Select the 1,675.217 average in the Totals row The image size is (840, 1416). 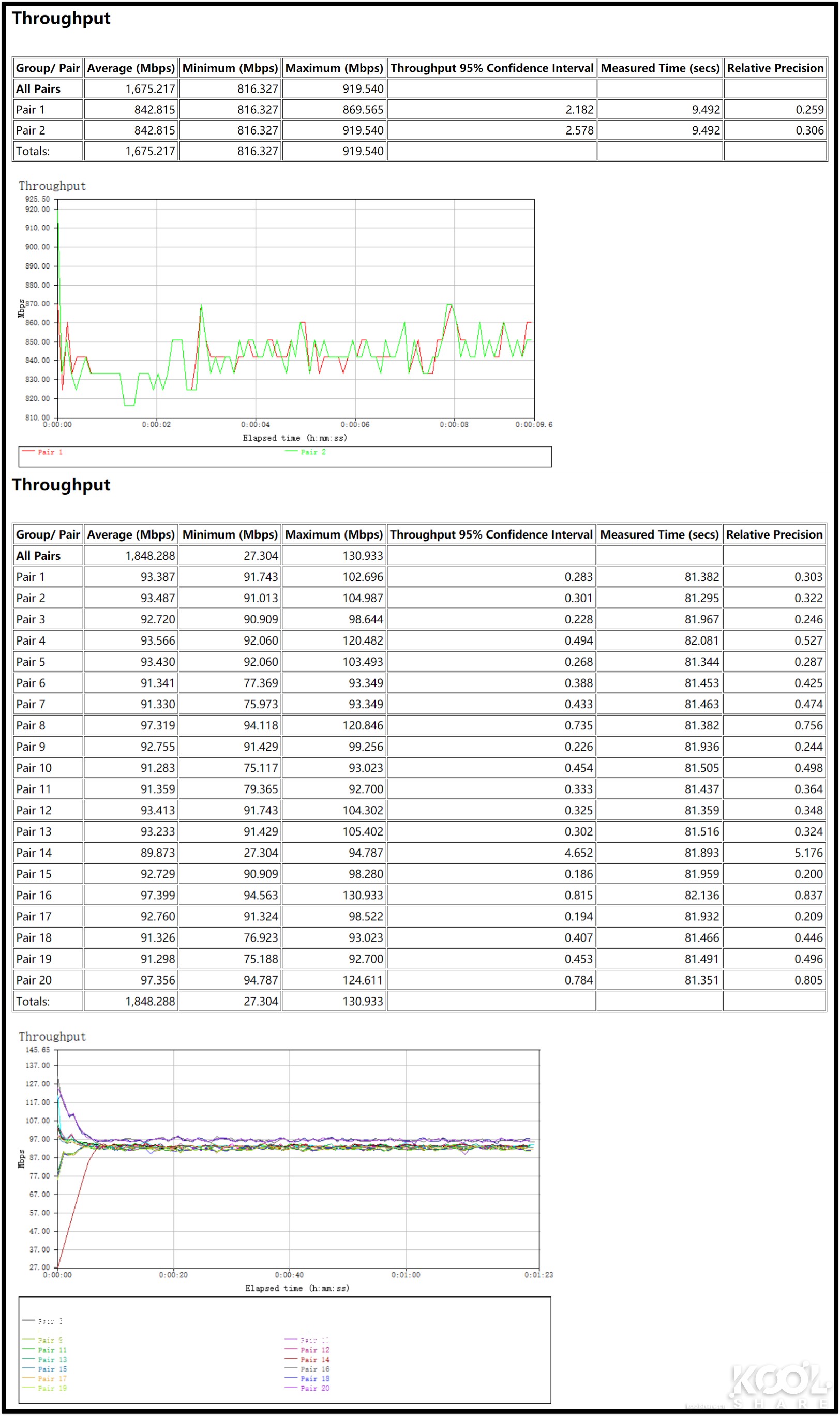point(150,151)
